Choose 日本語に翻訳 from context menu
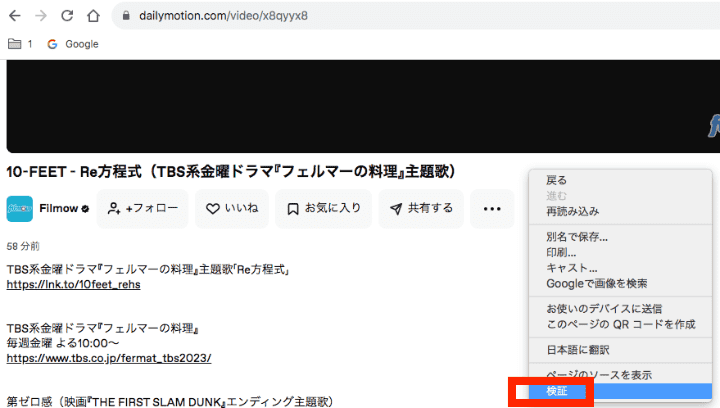The height and width of the screenshot is (408, 720). click(620, 350)
